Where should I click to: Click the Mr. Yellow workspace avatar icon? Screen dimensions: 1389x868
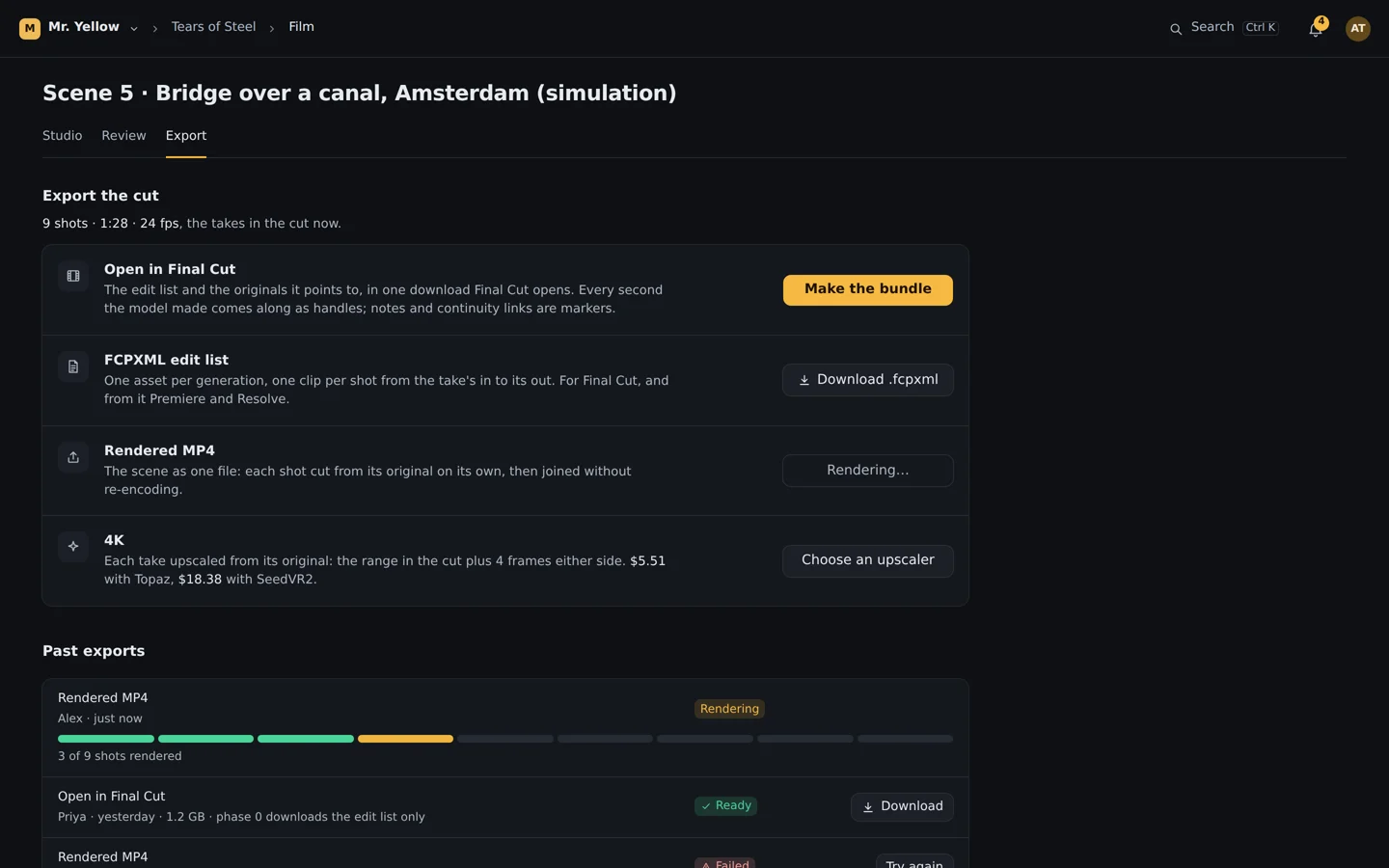(x=30, y=28)
